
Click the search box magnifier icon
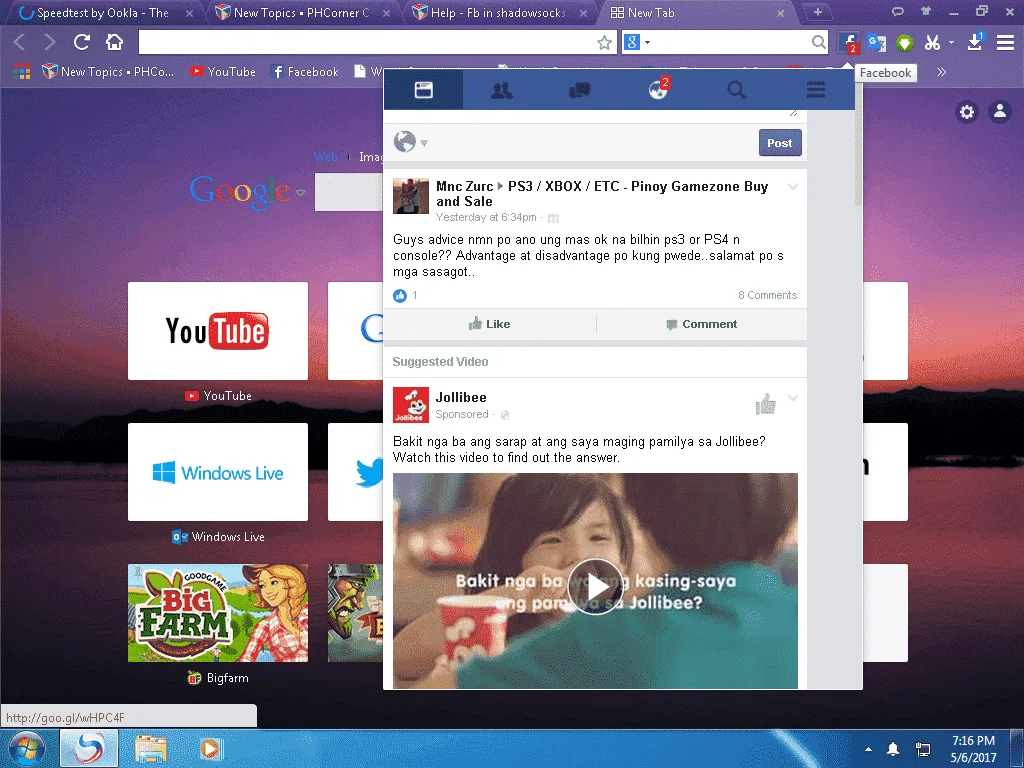click(x=818, y=42)
